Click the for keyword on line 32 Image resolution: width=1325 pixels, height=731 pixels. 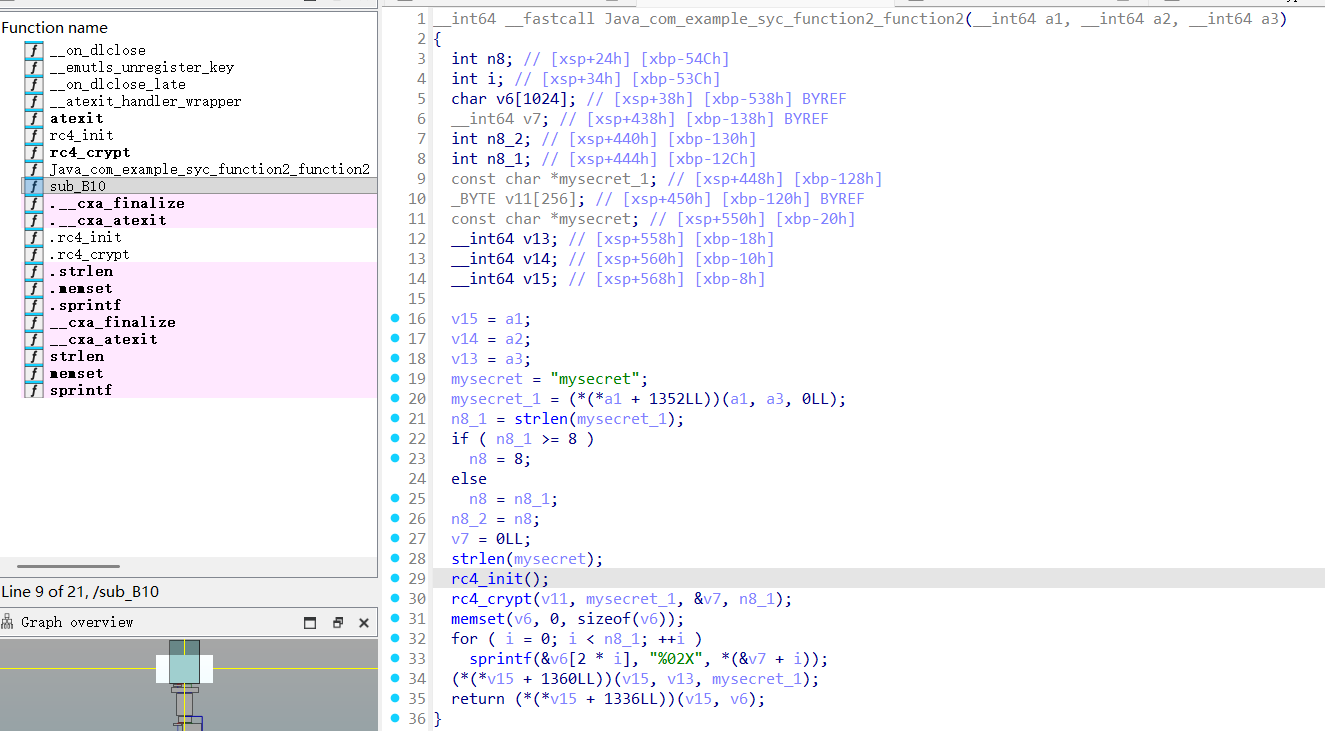[465, 639]
